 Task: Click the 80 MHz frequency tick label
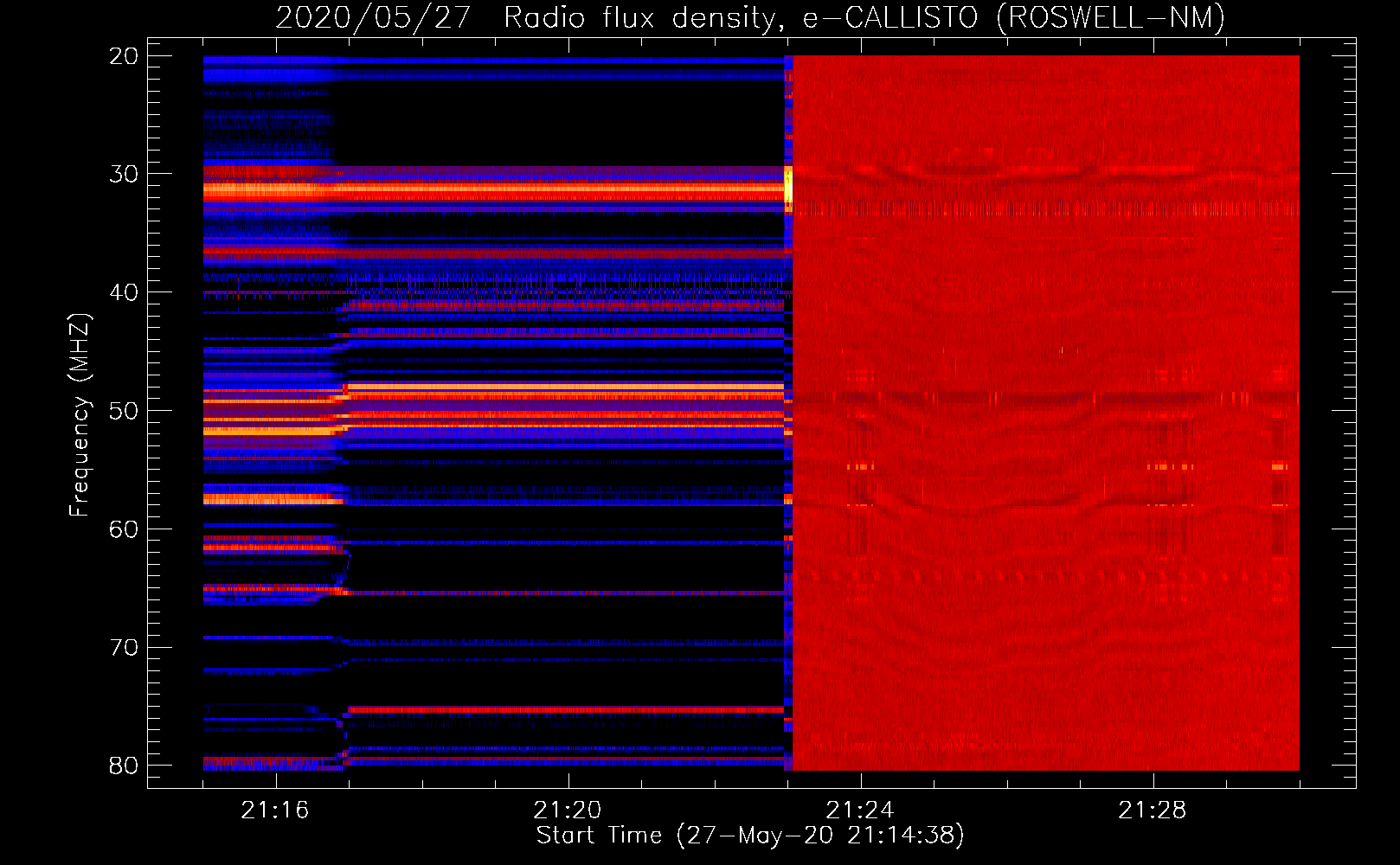point(124,766)
